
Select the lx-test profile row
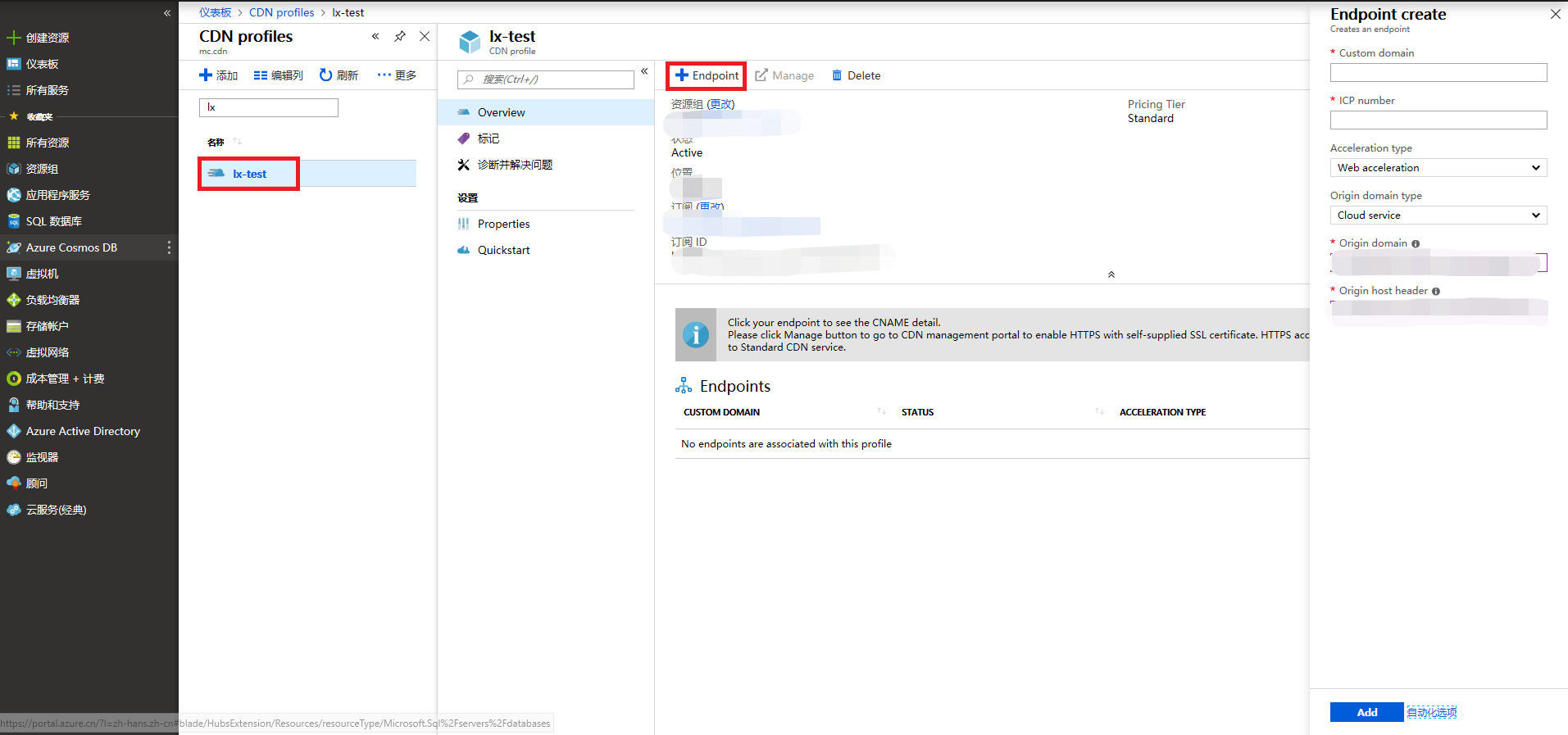tap(307, 174)
